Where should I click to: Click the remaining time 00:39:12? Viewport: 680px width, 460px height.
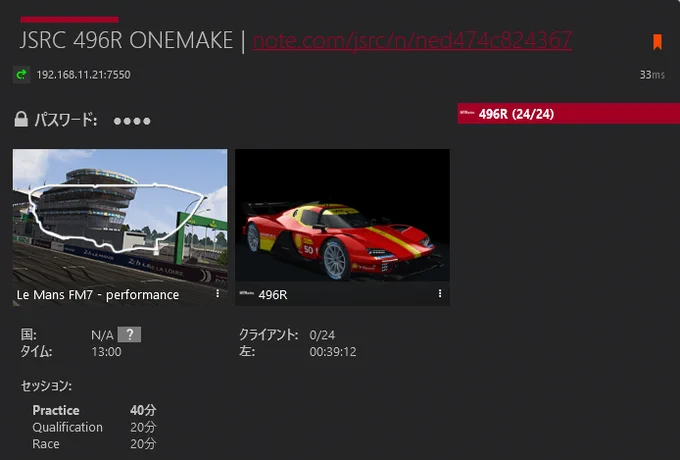coord(333,352)
